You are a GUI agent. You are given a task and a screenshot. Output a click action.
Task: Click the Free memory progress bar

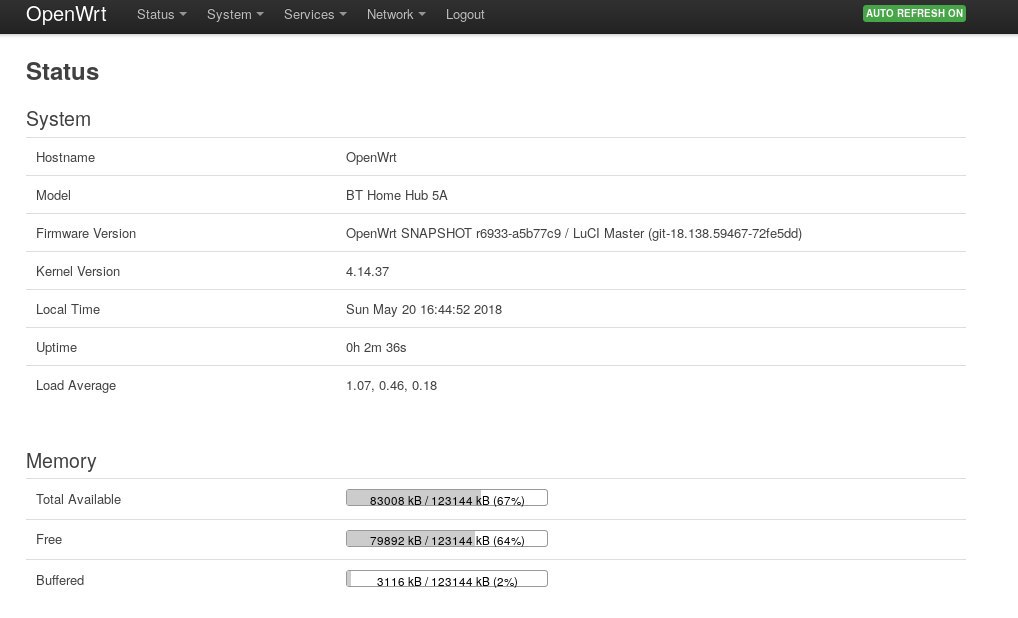coord(447,539)
